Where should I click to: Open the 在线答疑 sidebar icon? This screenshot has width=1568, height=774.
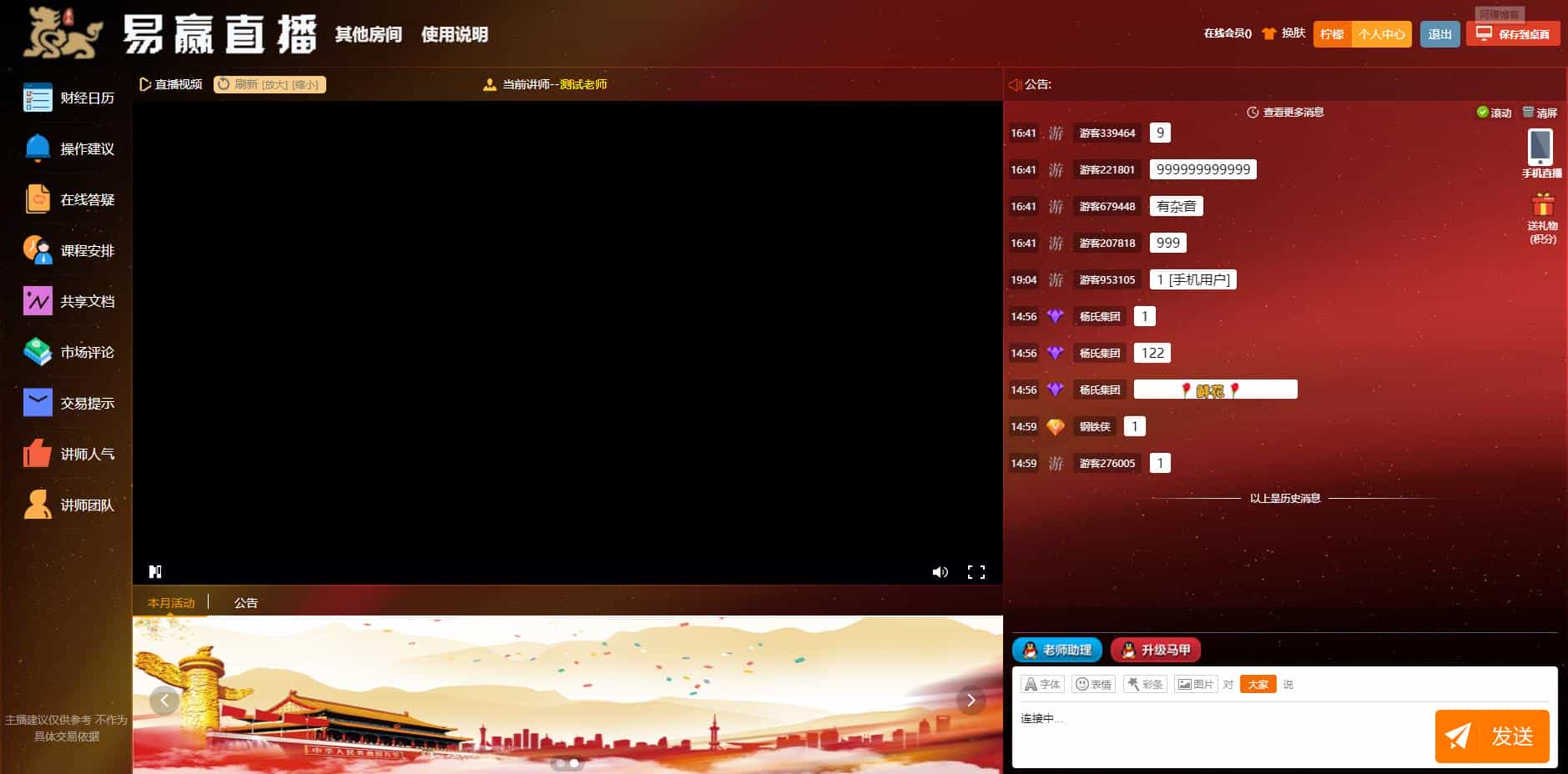38,199
